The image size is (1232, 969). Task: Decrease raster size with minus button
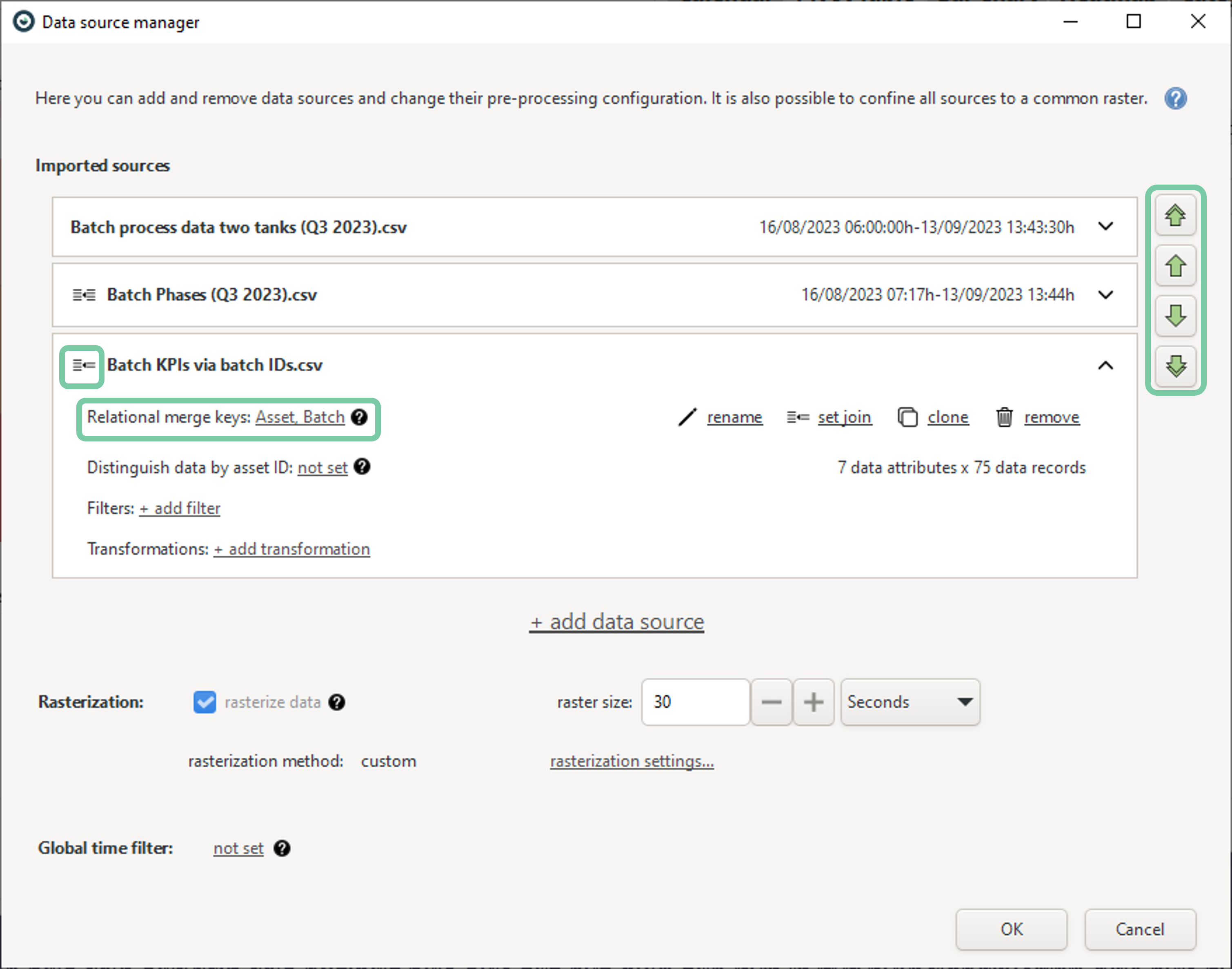tap(772, 702)
